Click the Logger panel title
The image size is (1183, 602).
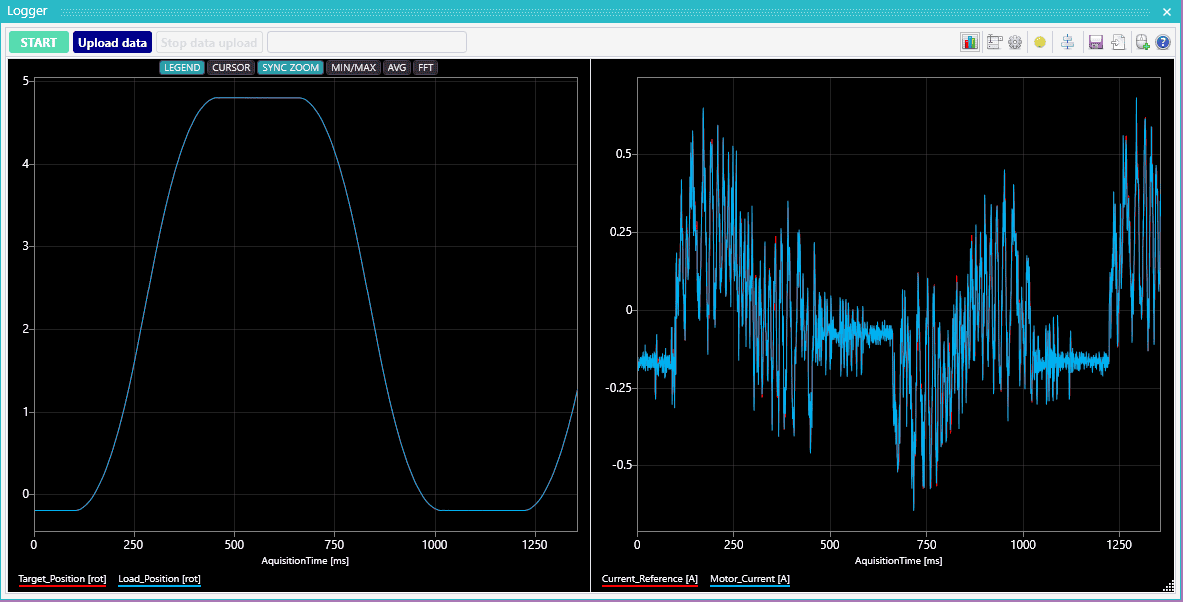pos(27,11)
